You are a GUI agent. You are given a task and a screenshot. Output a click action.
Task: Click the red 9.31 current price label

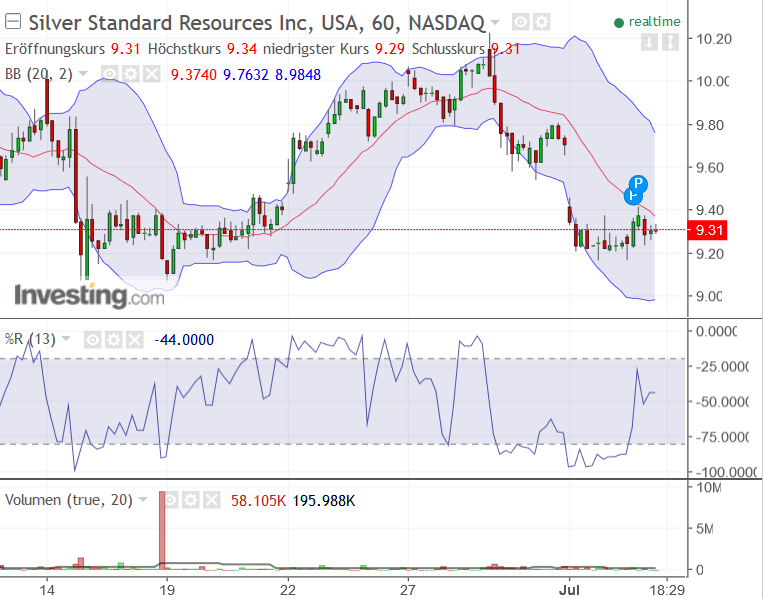point(708,230)
